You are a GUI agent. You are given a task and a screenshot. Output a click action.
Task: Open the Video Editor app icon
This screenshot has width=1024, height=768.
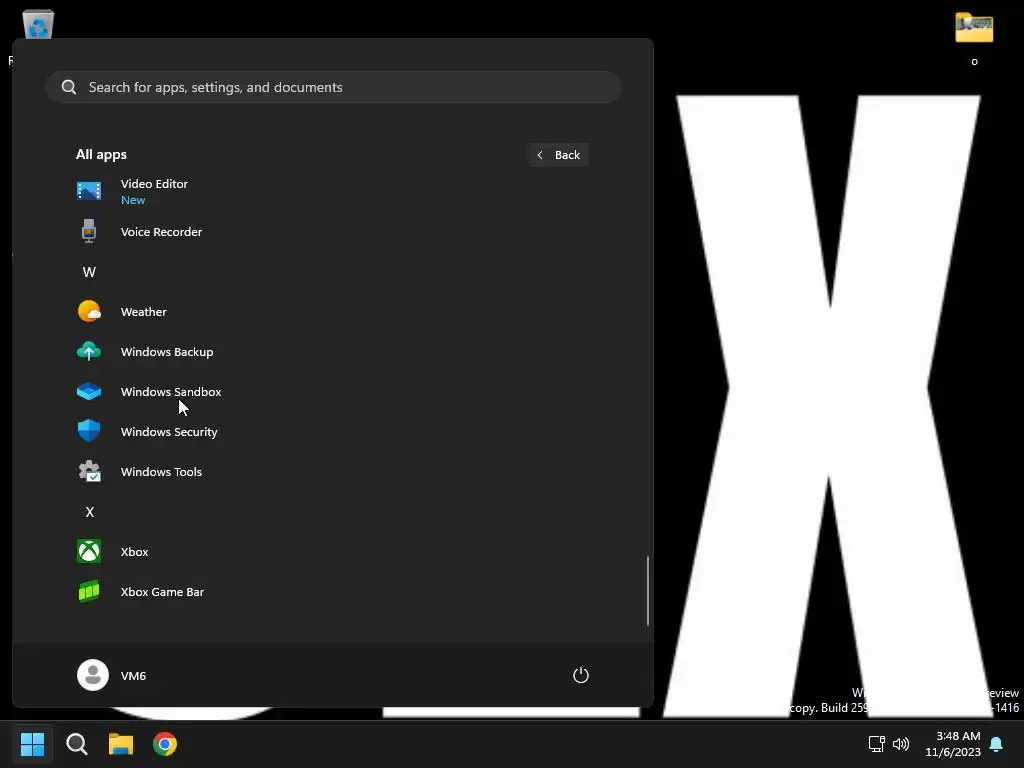pos(89,191)
